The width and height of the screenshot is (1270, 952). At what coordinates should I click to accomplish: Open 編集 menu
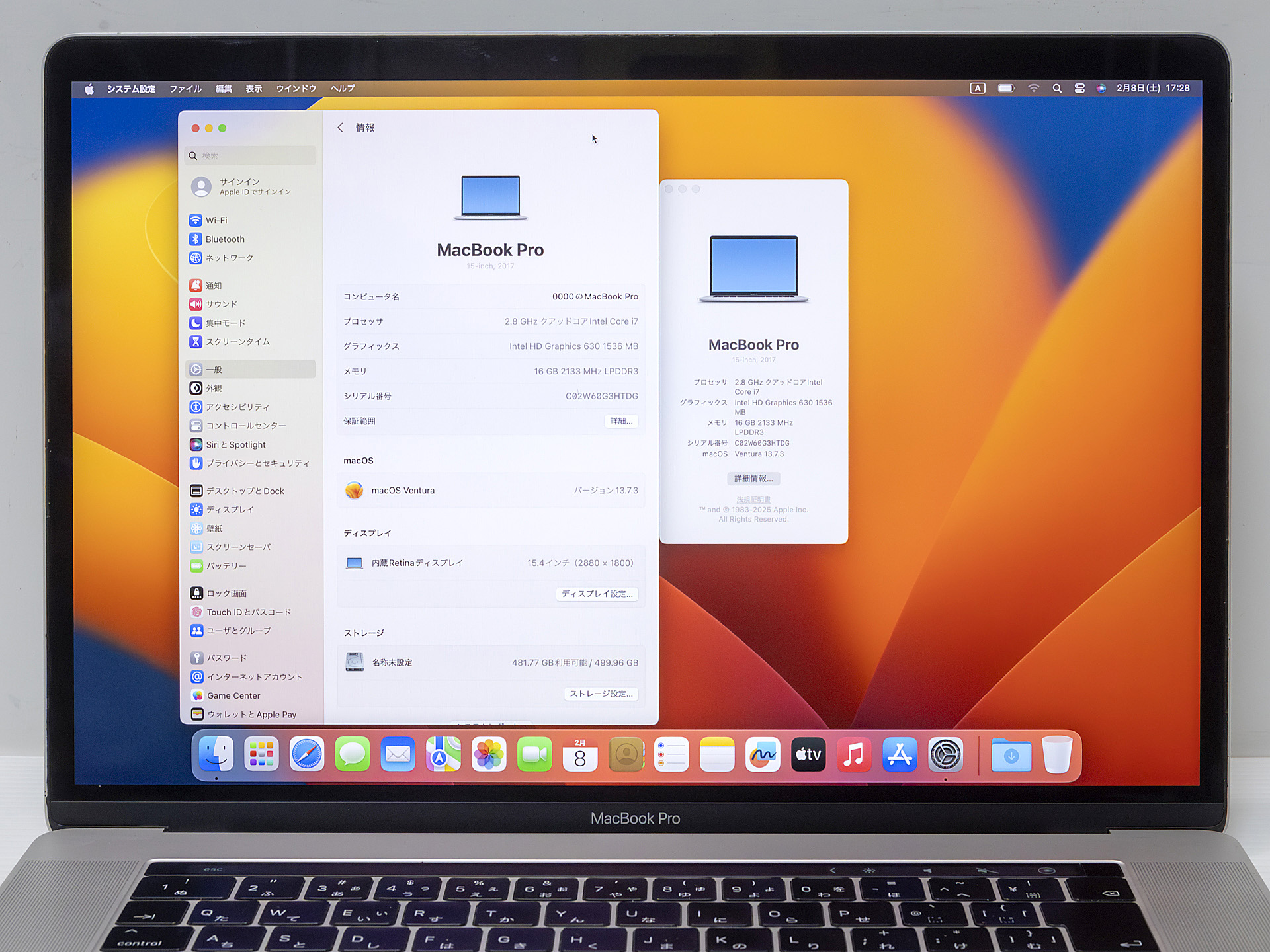coord(224,89)
